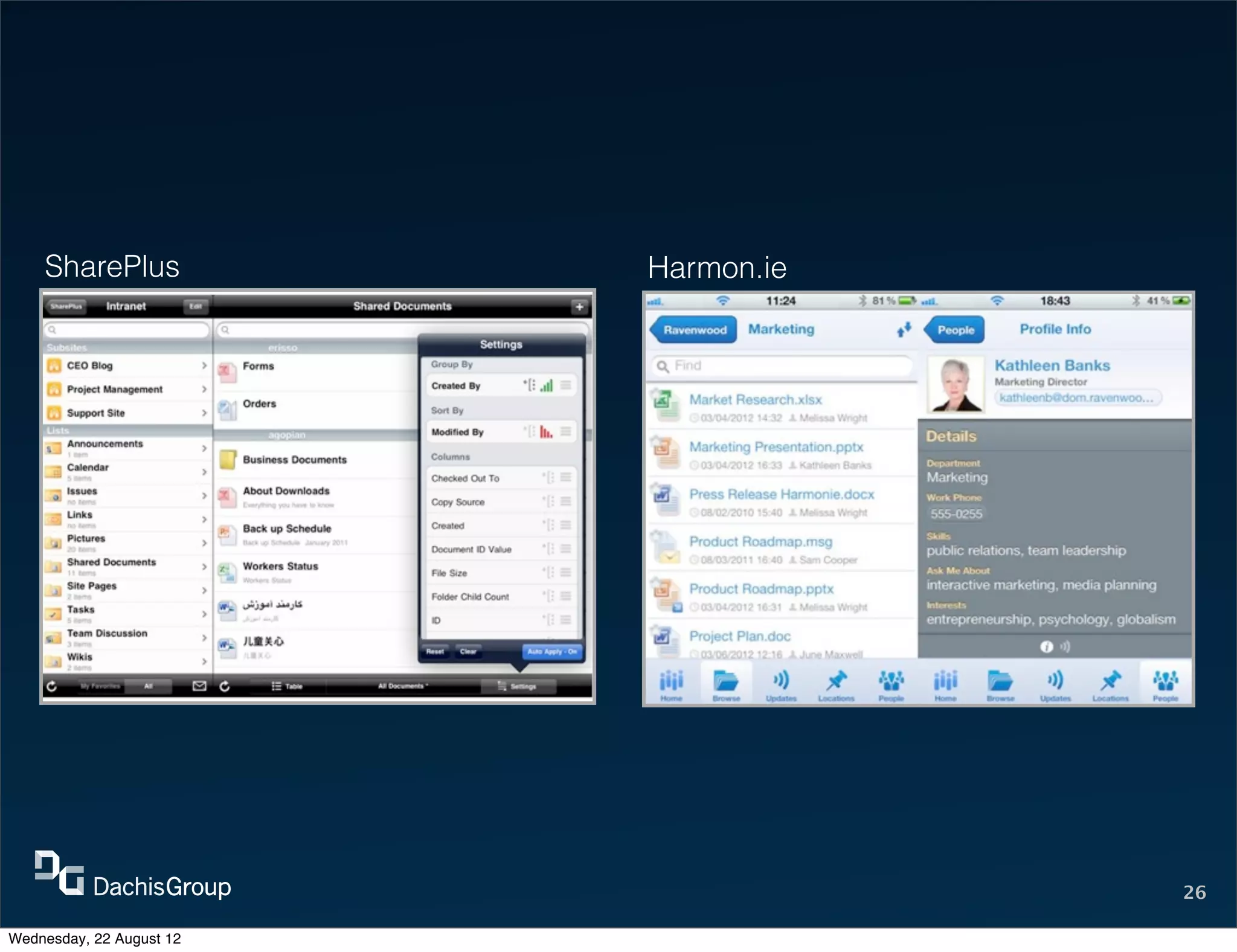The image size is (1237, 952).
Task: Toggle red descending sort on Modified By
Action: (546, 432)
